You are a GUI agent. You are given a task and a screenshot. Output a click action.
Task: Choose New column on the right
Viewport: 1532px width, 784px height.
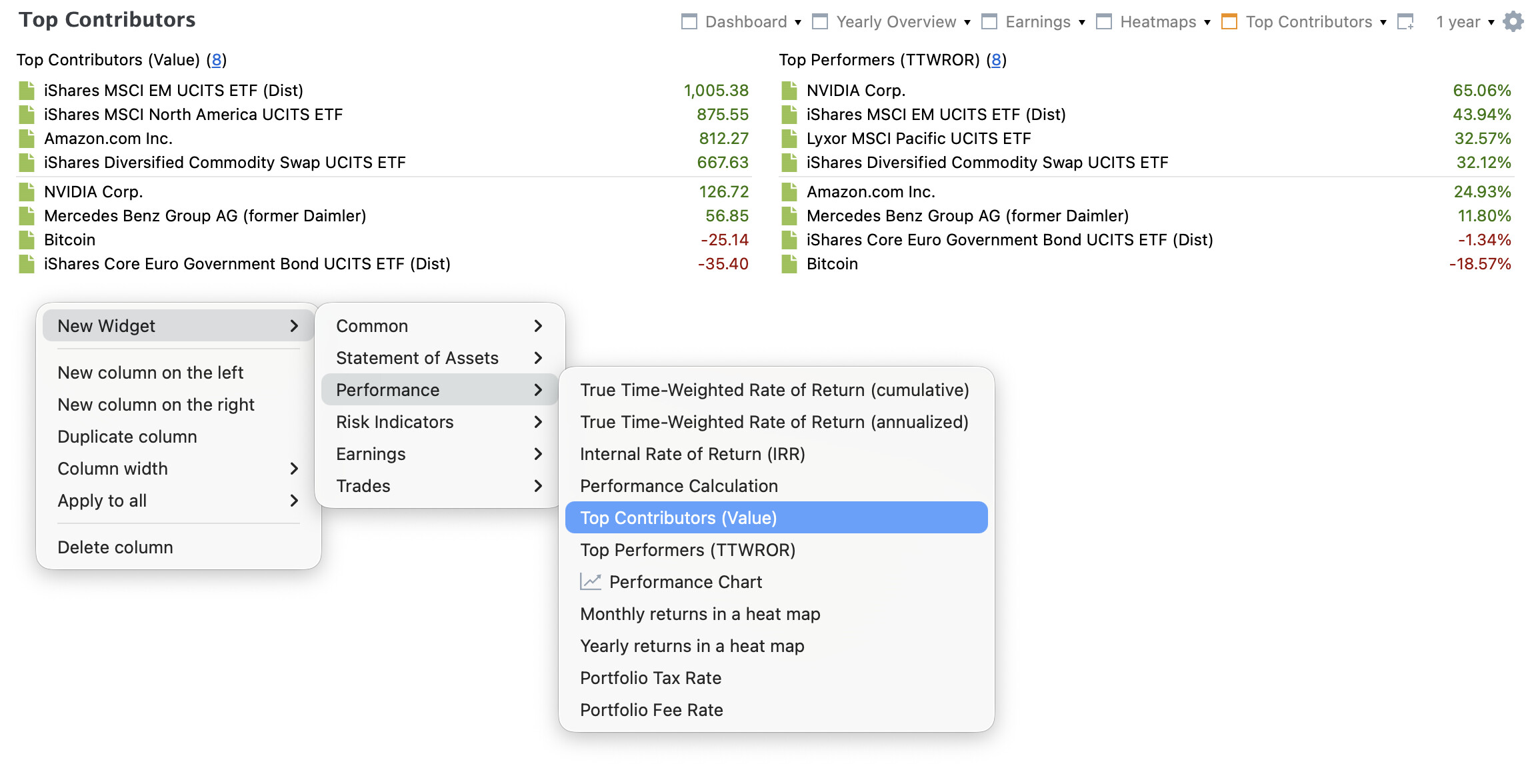pos(178,405)
